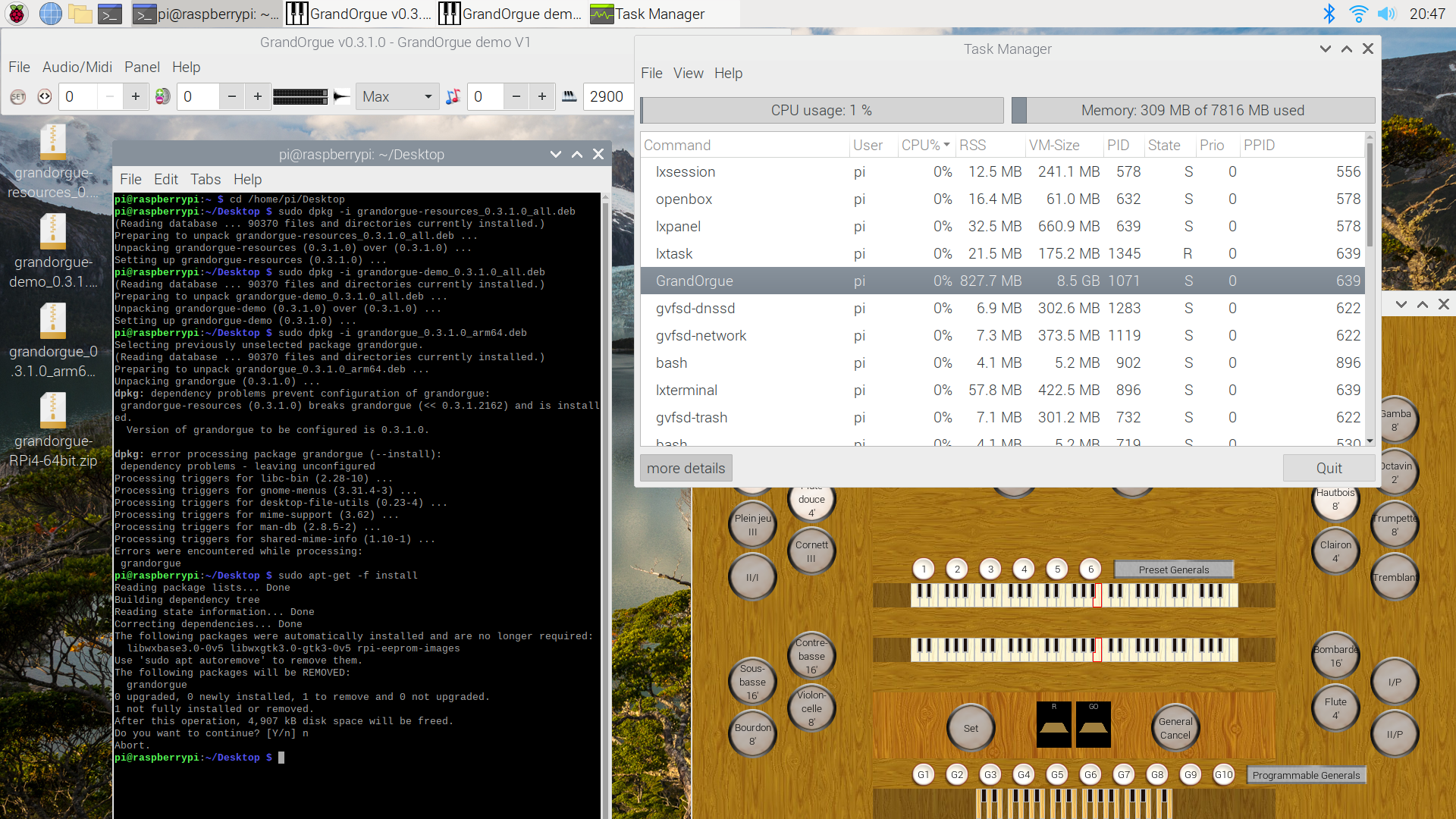
Task: Open the Wi-Fi network tray icon
Action: pyautogui.click(x=1357, y=13)
